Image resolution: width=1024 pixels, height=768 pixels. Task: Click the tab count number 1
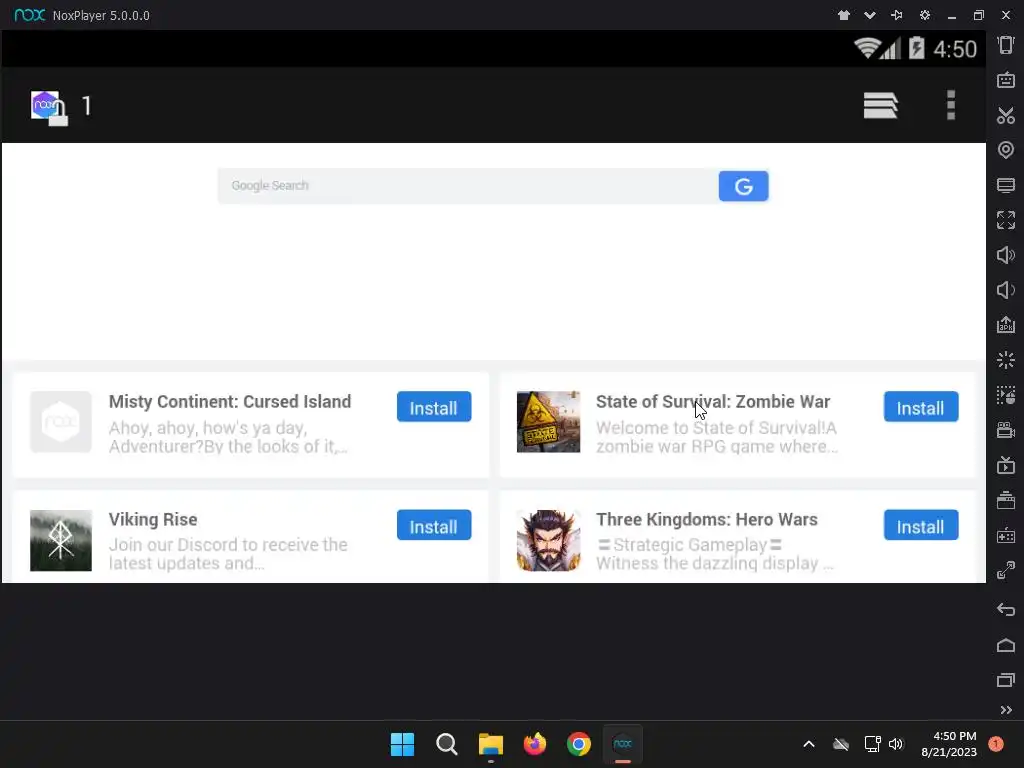click(x=87, y=106)
